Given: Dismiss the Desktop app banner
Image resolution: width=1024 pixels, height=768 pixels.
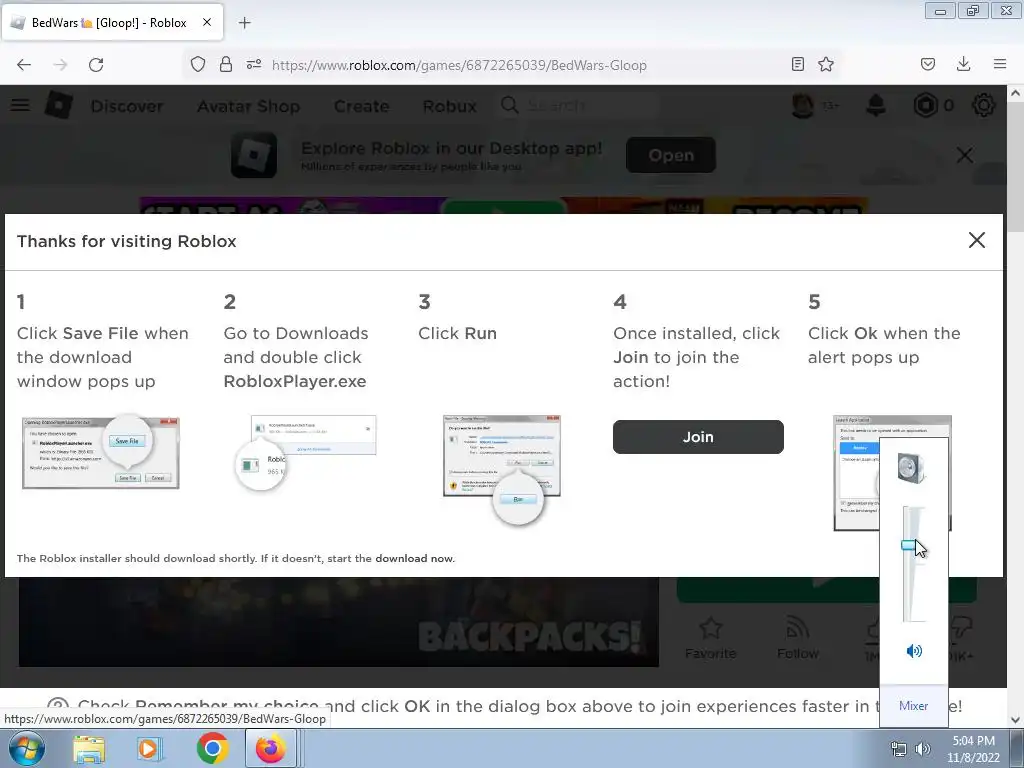Looking at the screenshot, I should pos(965,155).
